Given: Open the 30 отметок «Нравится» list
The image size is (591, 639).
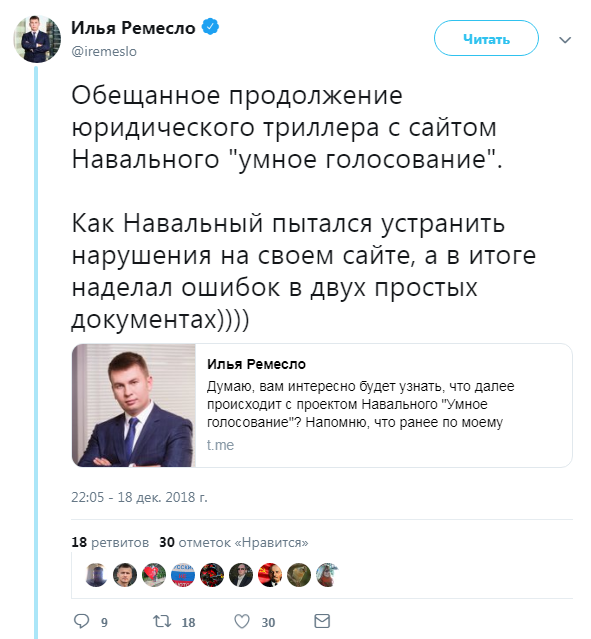Looking at the screenshot, I should (x=234, y=542).
